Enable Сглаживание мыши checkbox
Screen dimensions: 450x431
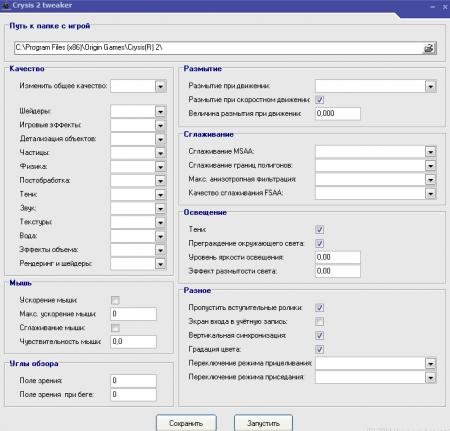point(115,328)
